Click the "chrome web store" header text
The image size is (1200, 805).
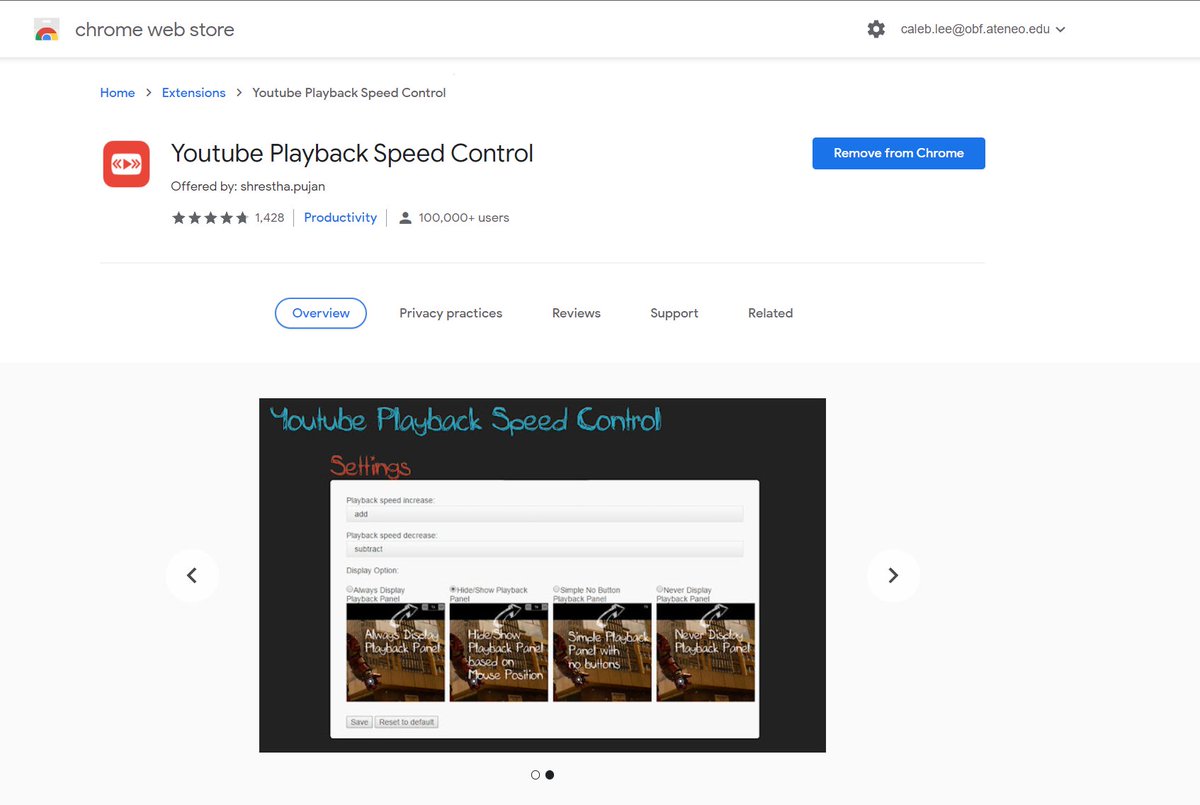155,30
